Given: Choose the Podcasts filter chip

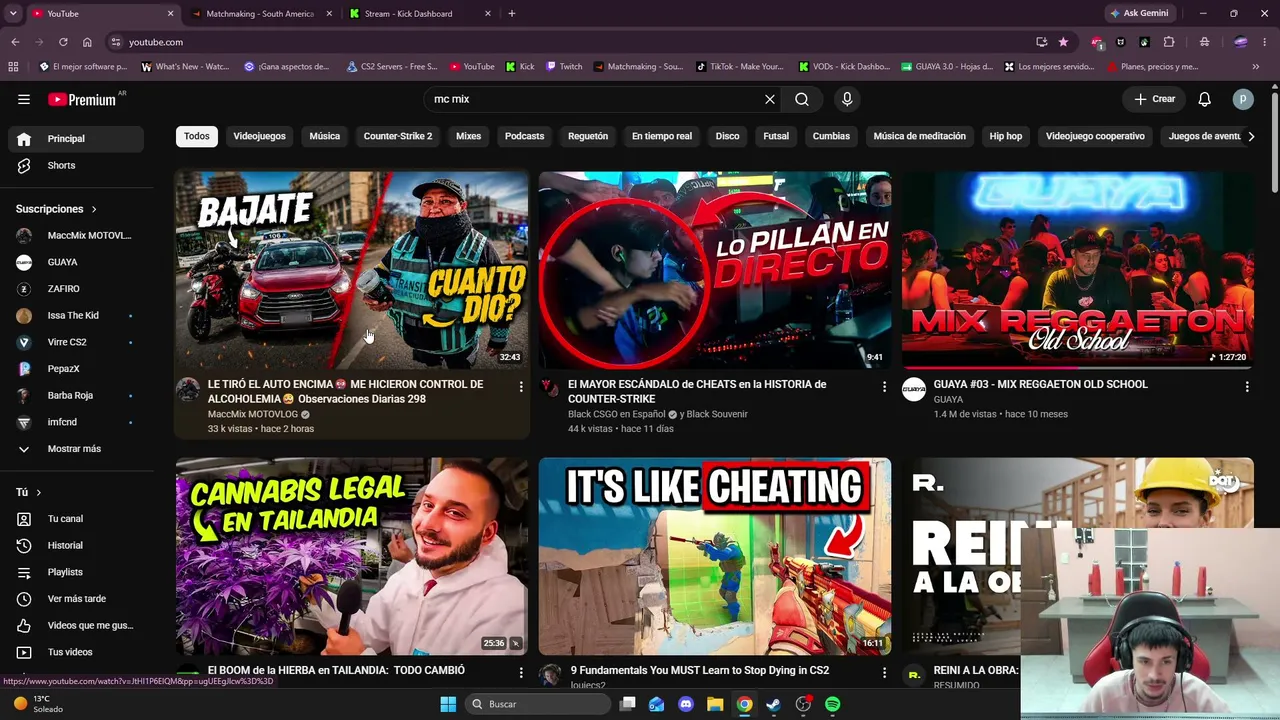Looking at the screenshot, I should tap(524, 136).
